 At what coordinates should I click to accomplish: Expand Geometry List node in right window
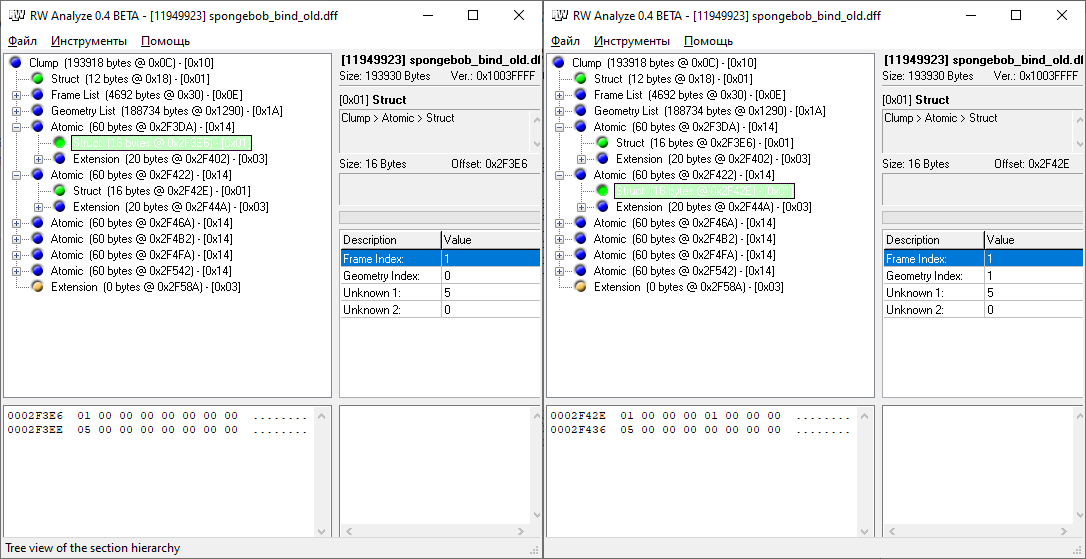560,111
